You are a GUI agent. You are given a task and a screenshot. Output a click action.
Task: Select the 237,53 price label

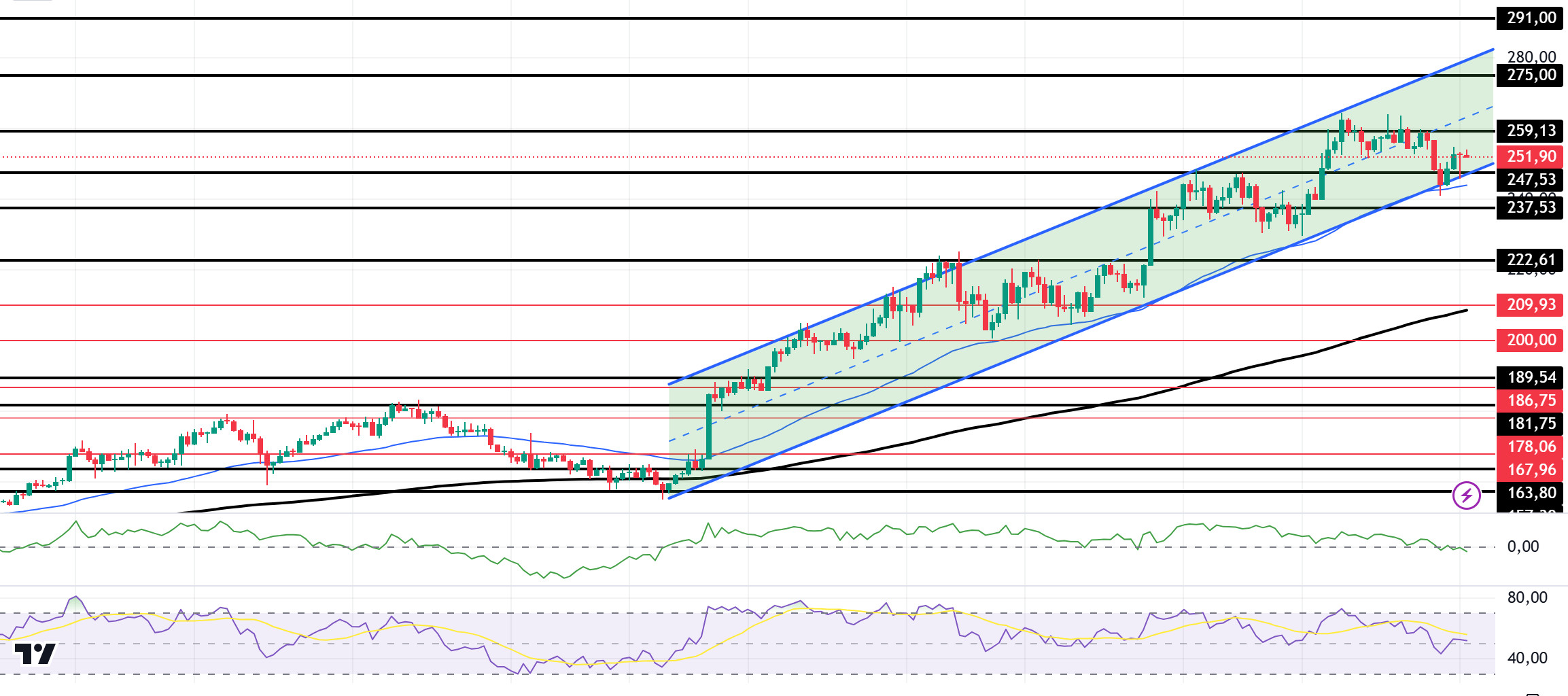pos(1529,208)
